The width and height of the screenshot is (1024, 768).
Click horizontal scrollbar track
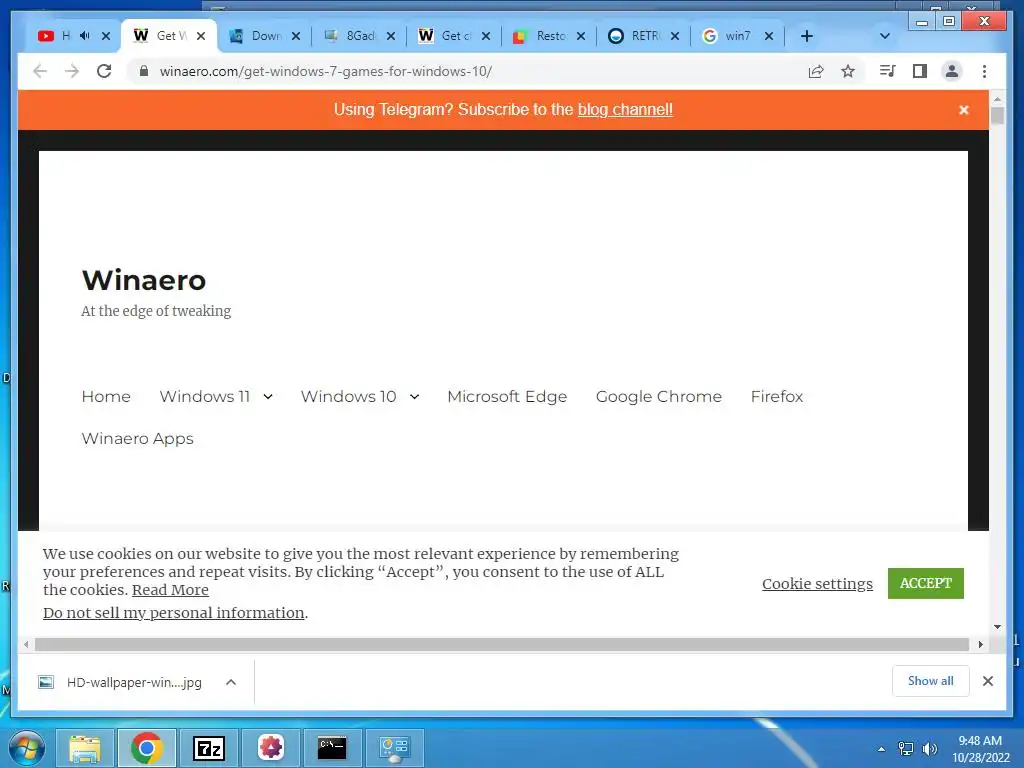(502, 645)
